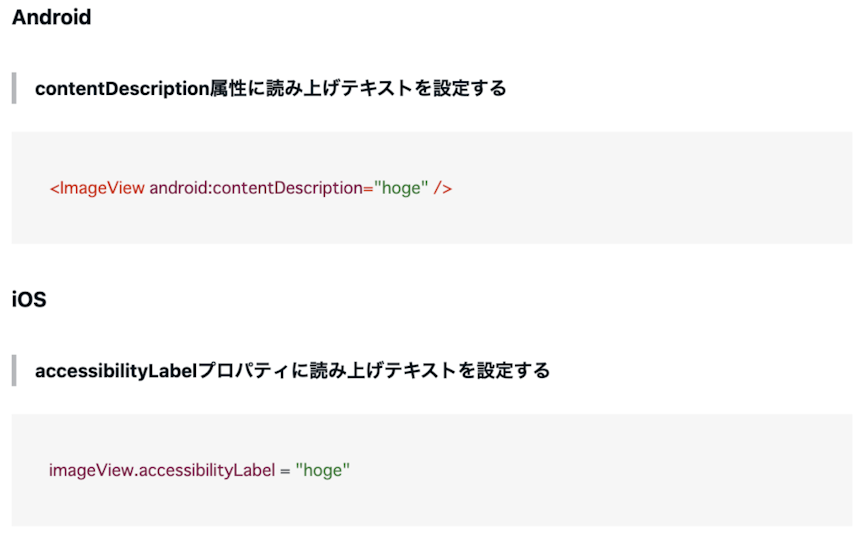The image size is (863, 546).
Task: Click the "hoge" string in Android code
Action: click(401, 188)
